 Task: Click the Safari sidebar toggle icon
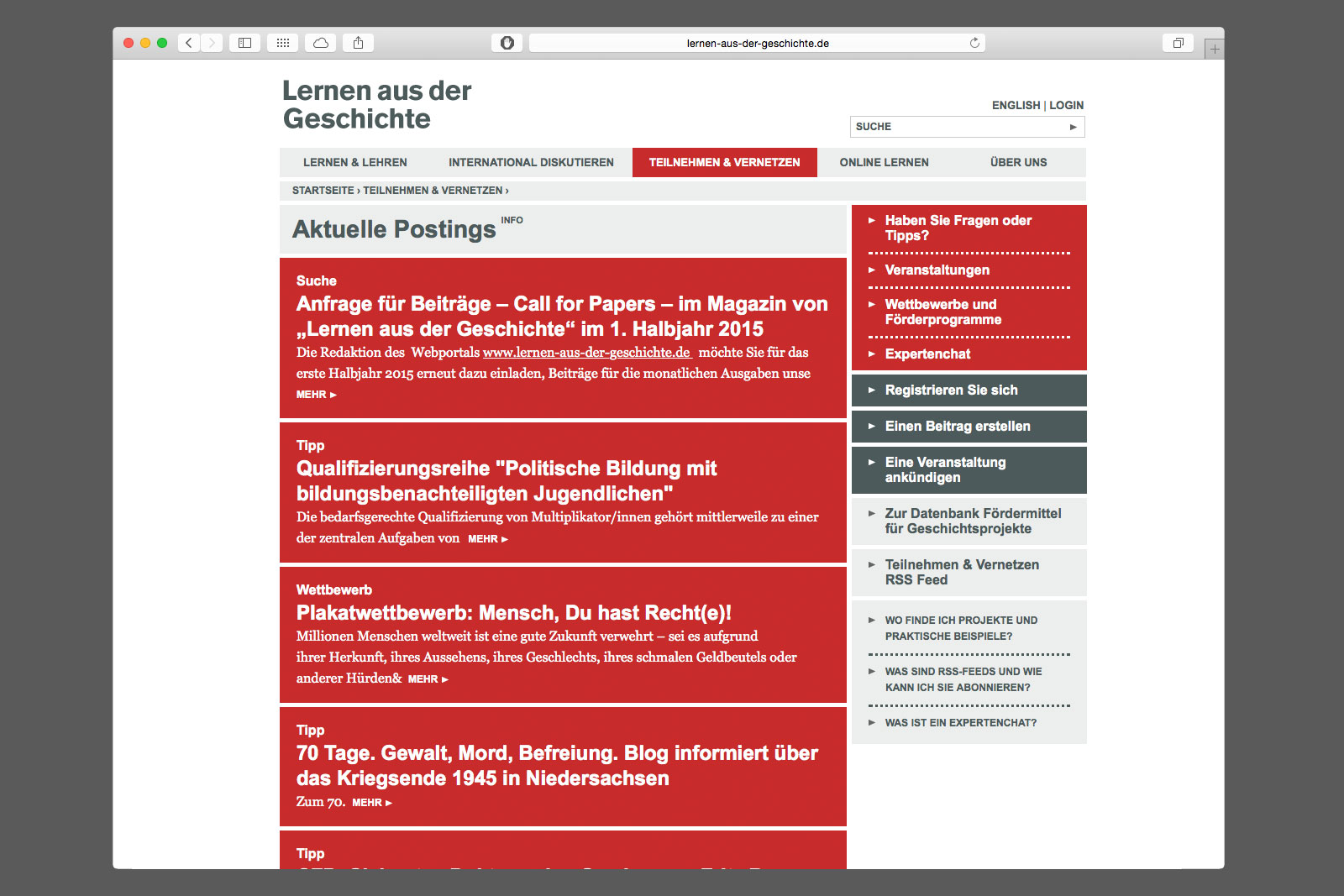(x=244, y=43)
